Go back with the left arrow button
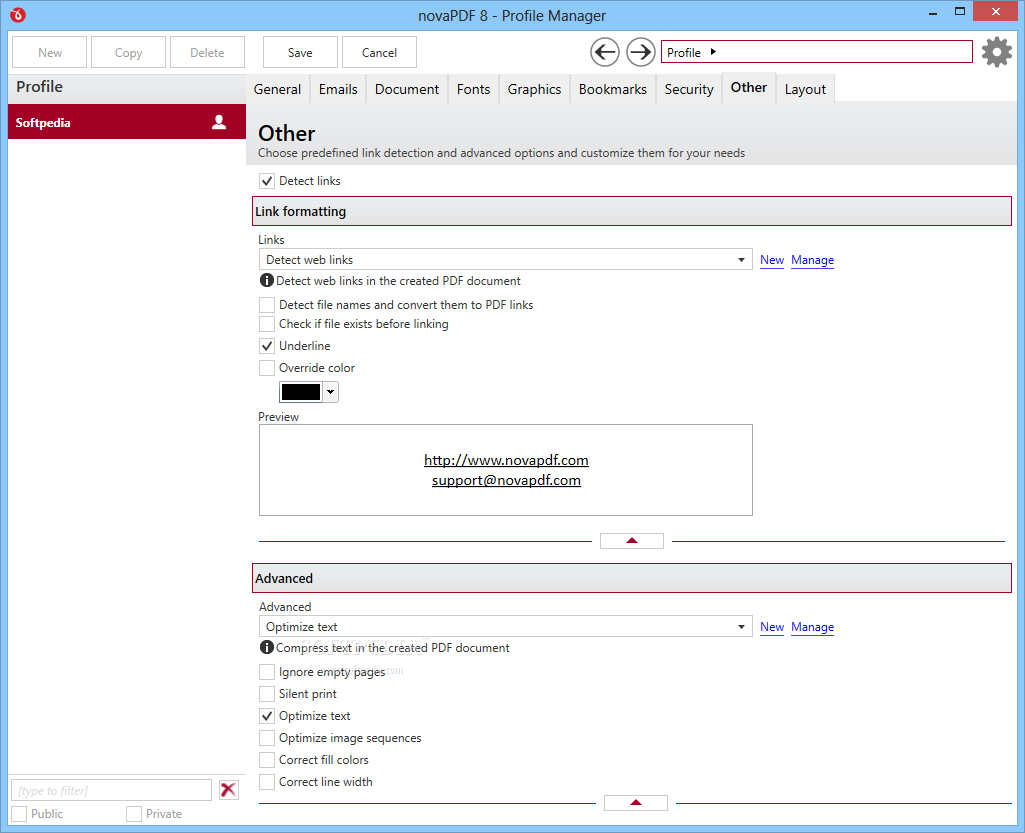 [605, 52]
